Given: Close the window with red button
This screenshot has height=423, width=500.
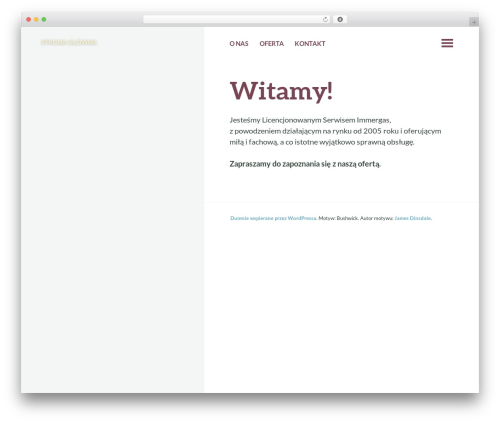Looking at the screenshot, I should 29,20.
